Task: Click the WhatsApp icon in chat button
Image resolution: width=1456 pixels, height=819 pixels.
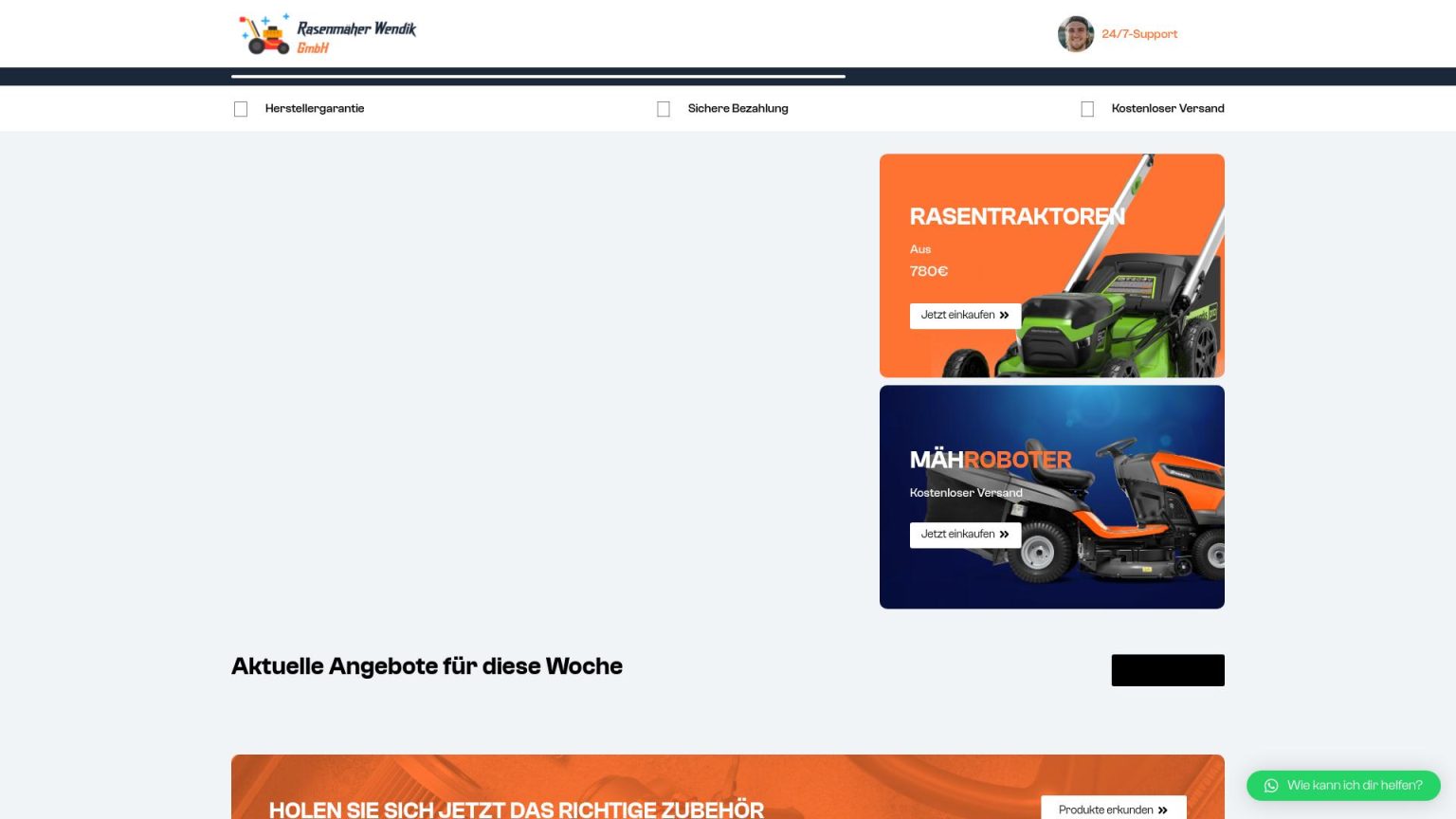Action: coord(1271,786)
